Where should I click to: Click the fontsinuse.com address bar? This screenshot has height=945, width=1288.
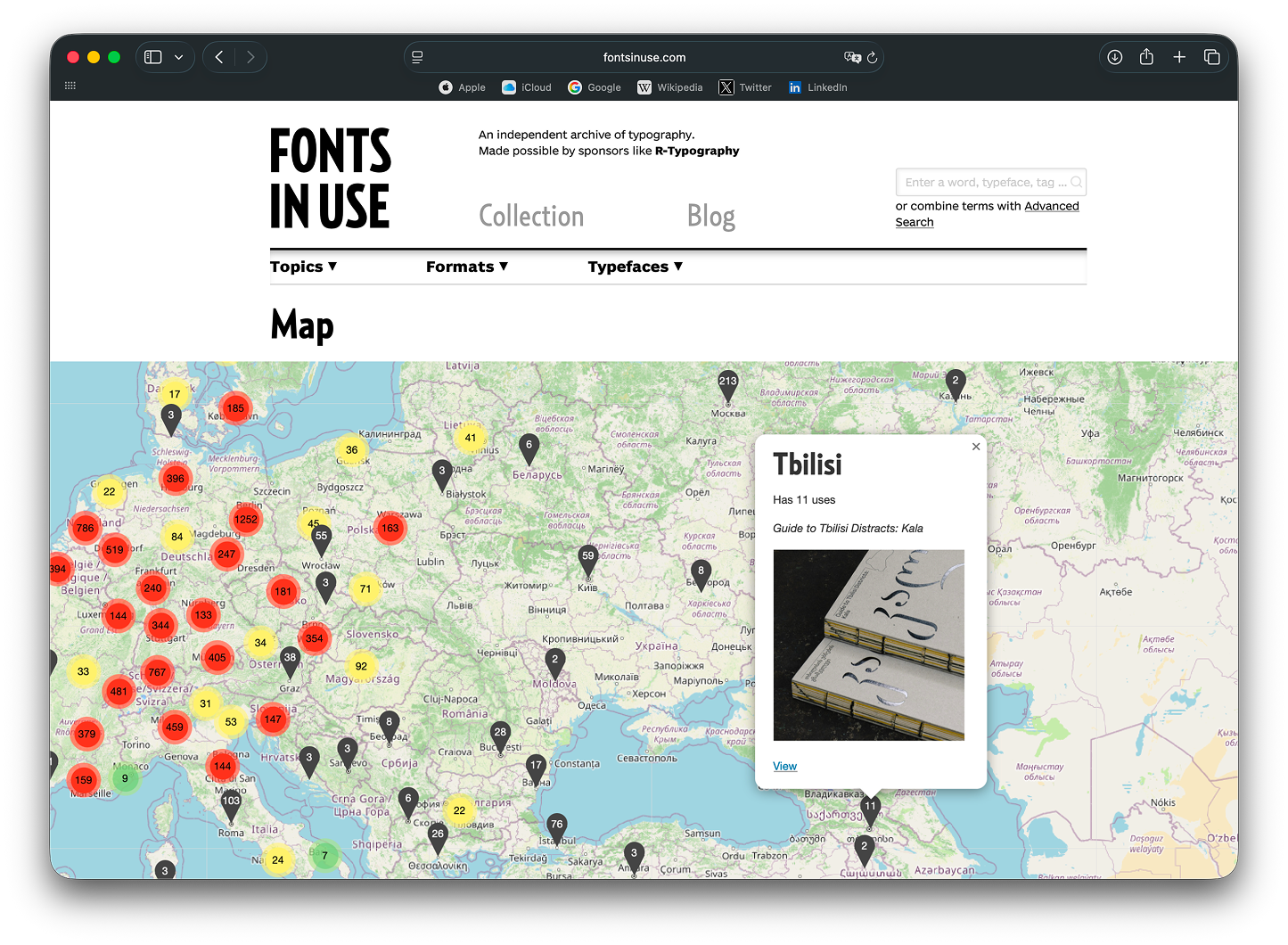(x=644, y=57)
